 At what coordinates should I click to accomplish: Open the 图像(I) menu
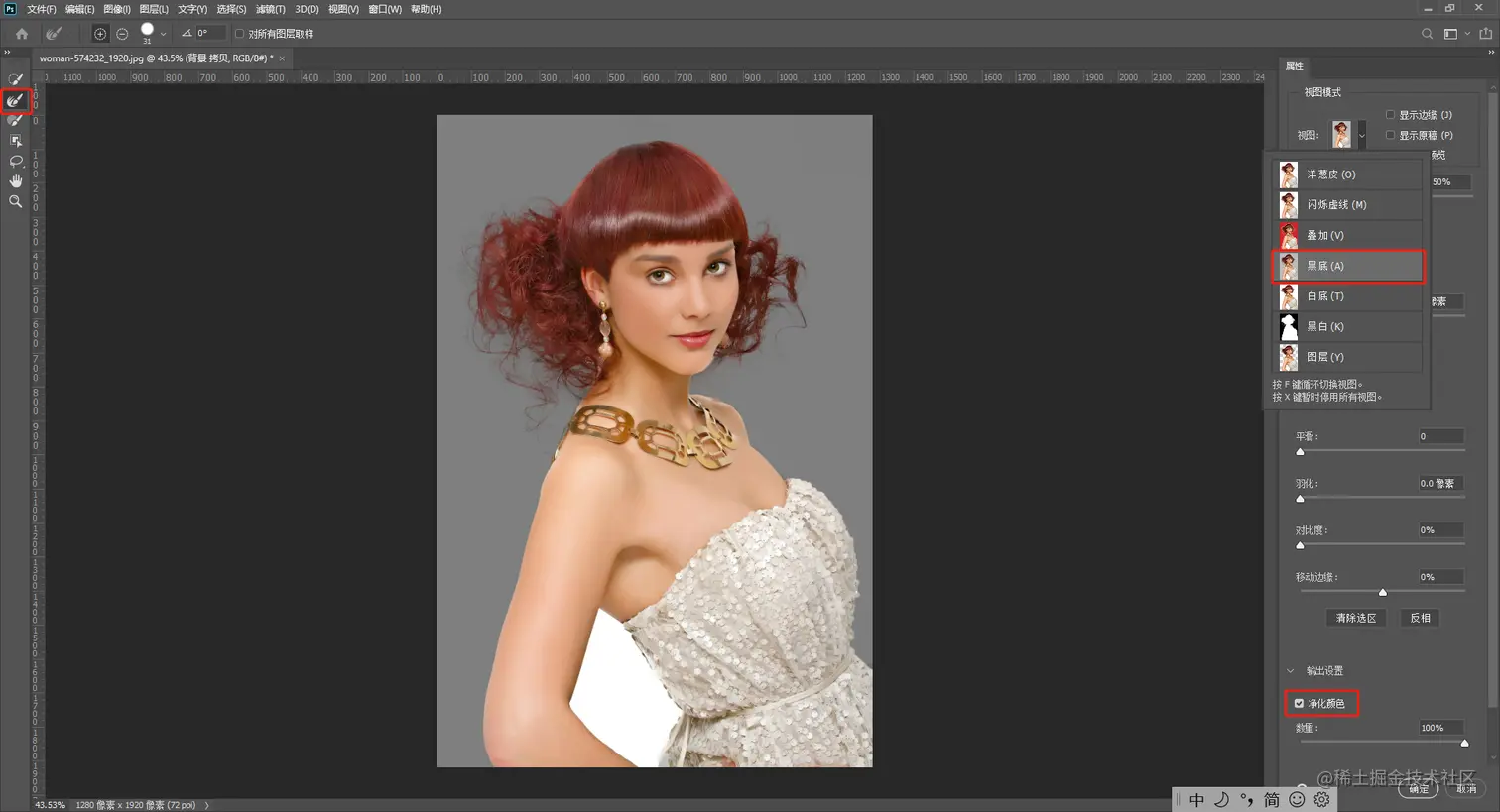(x=117, y=9)
